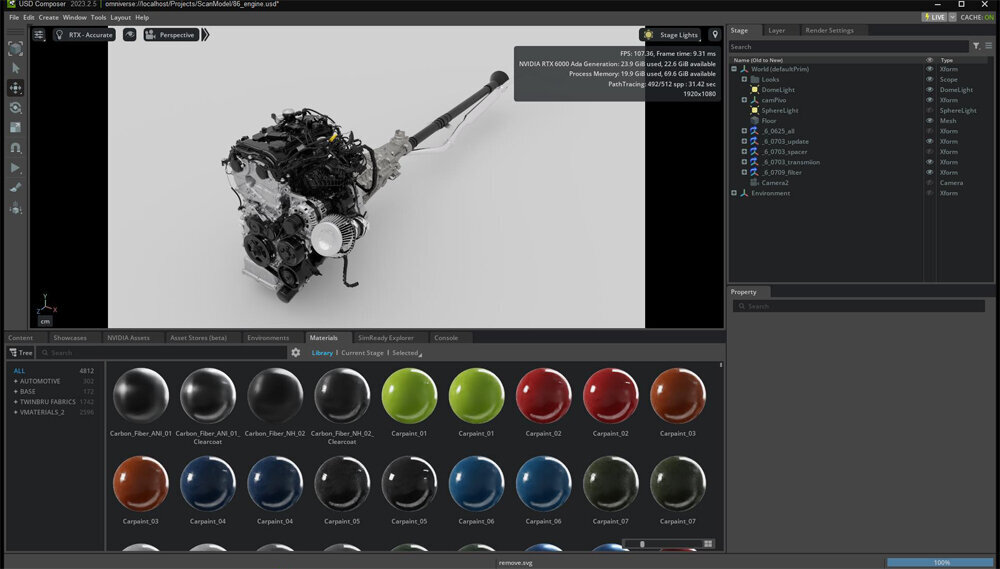This screenshot has width=1000, height=569.
Task: Click the waypoint pin icon in viewport
Action: point(714,35)
